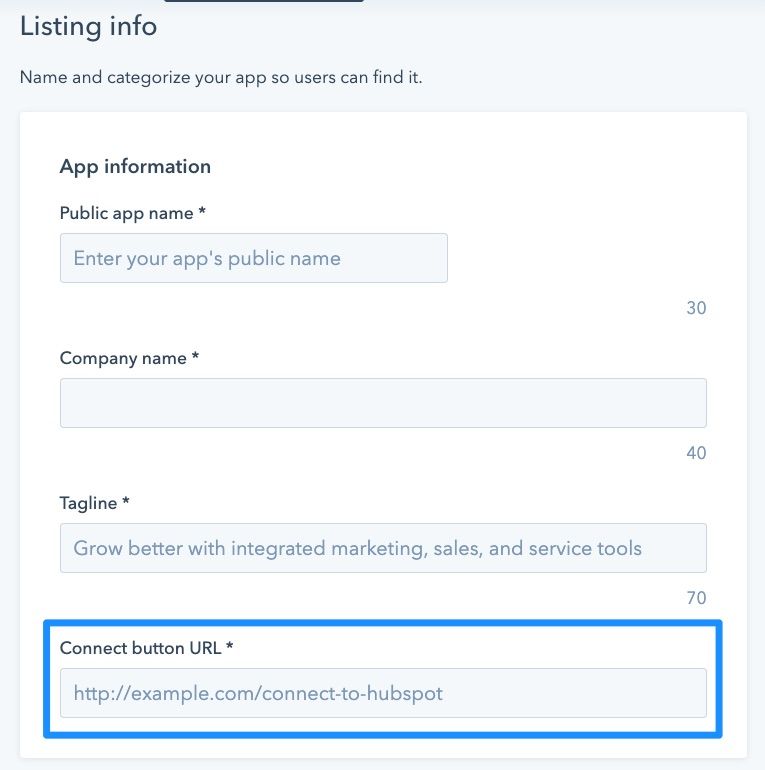The image size is (765, 770).
Task: Click the asterisk next to Connect button URL
Action: (229, 645)
